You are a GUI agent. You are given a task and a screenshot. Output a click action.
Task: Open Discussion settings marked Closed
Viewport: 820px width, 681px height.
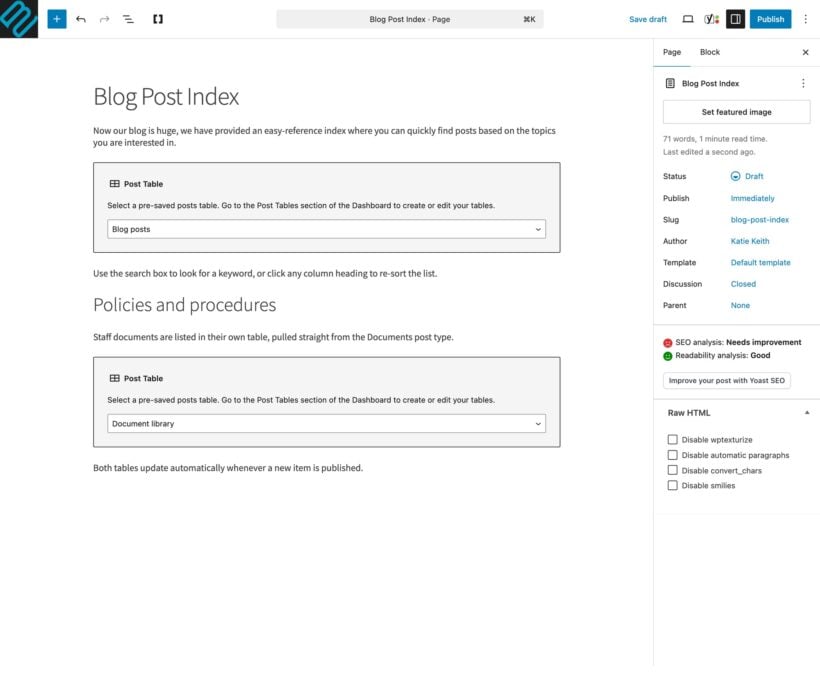(743, 284)
